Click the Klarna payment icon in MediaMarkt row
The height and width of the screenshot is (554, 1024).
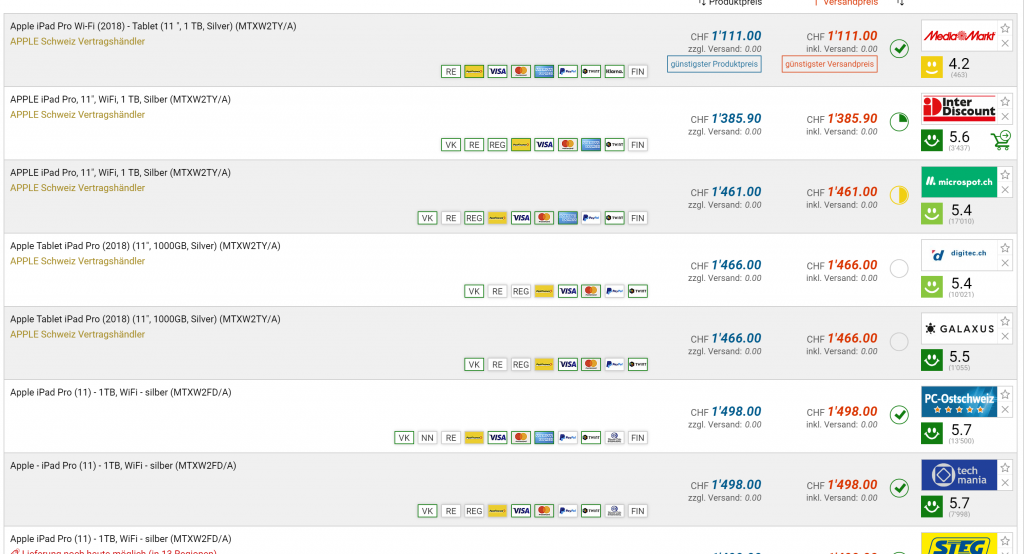point(614,71)
